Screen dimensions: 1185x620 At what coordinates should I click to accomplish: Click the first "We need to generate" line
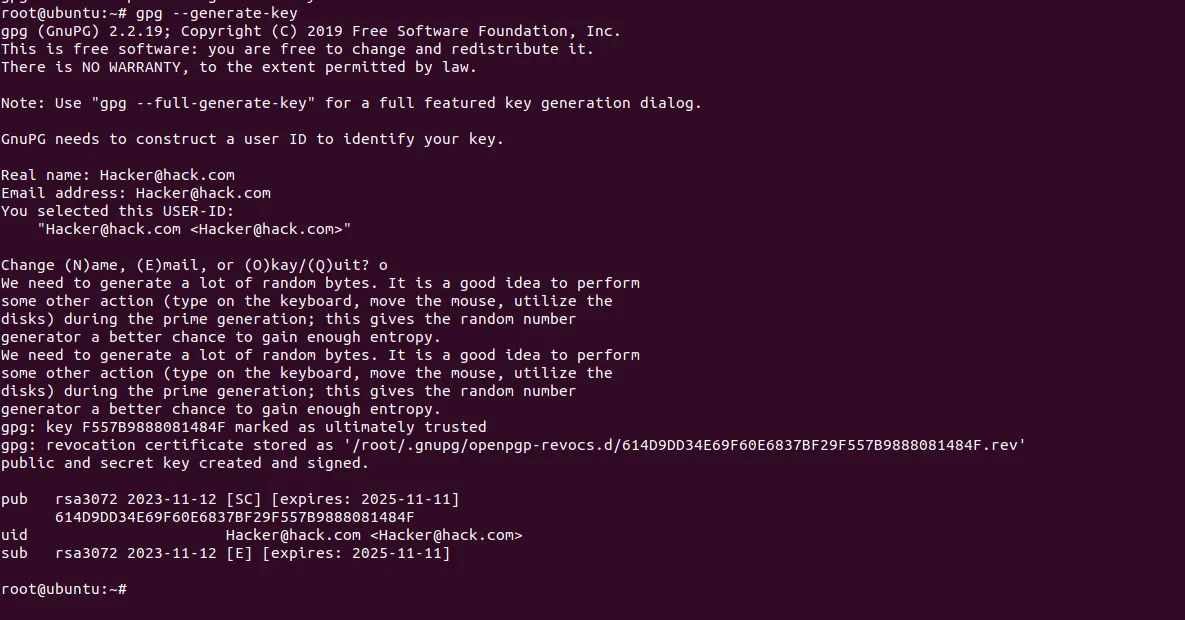coord(320,284)
